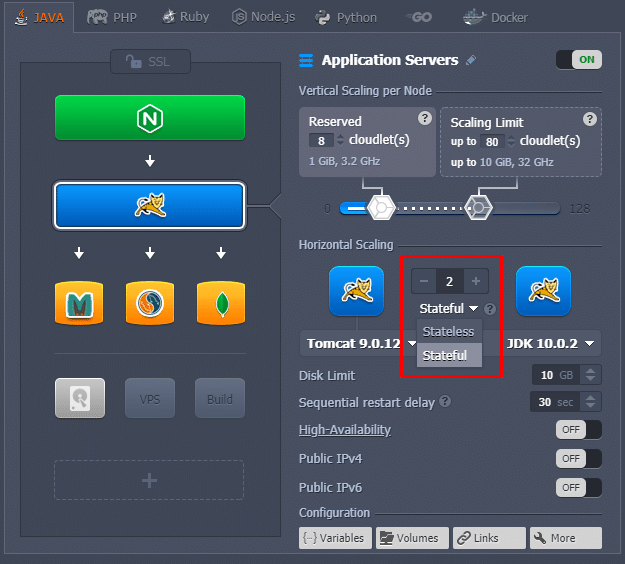This screenshot has width=625, height=564.
Task: Click the Scaling Limit cloudlets value field
Action: [492, 141]
